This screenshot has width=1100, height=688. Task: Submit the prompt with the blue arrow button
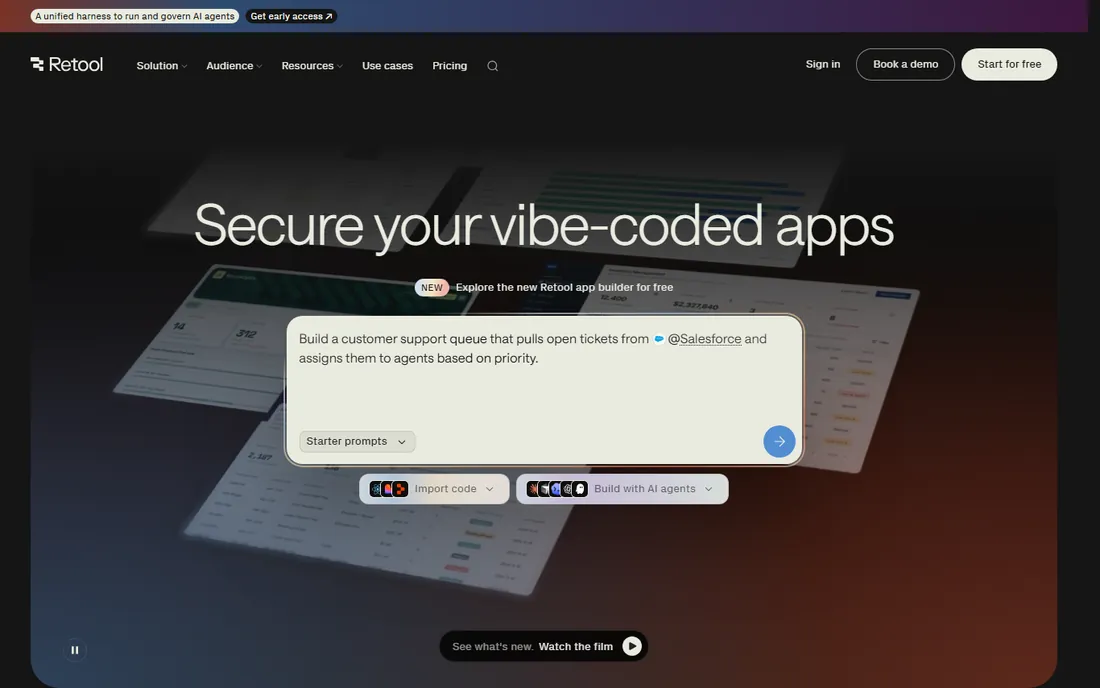[x=779, y=441]
